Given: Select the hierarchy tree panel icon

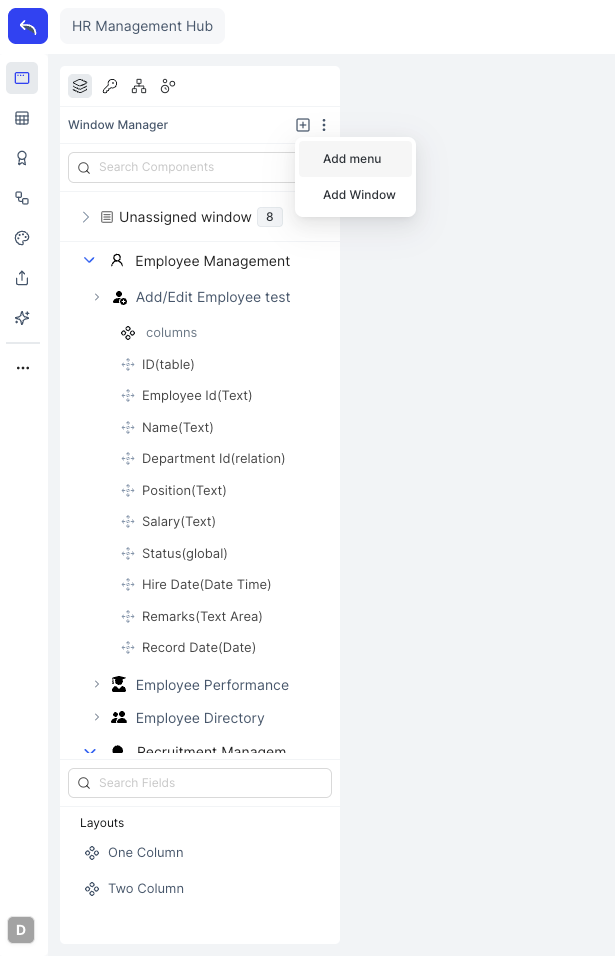Looking at the screenshot, I should [139, 87].
